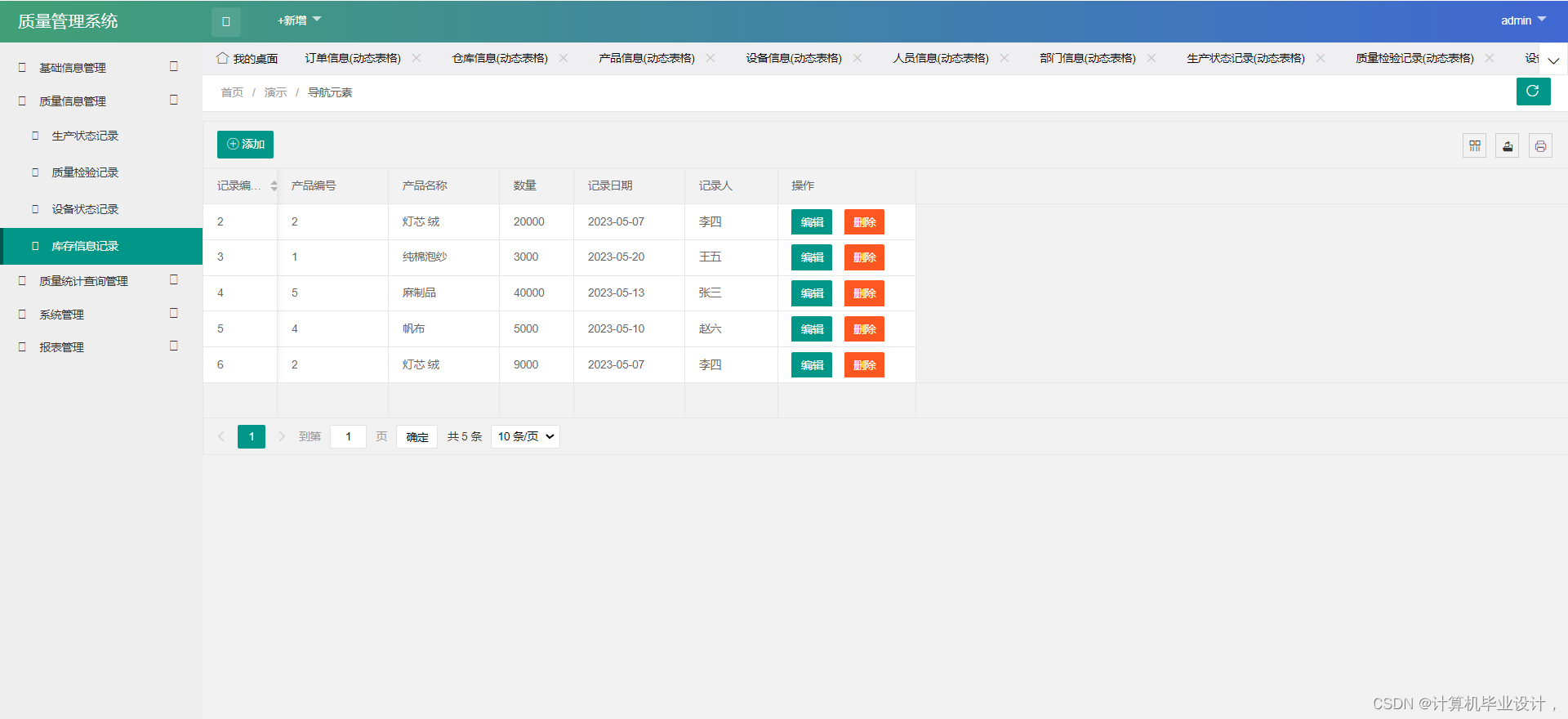Screen dimensions: 1568x719
Task: Delete the 麻制品 record
Action: [x=864, y=293]
